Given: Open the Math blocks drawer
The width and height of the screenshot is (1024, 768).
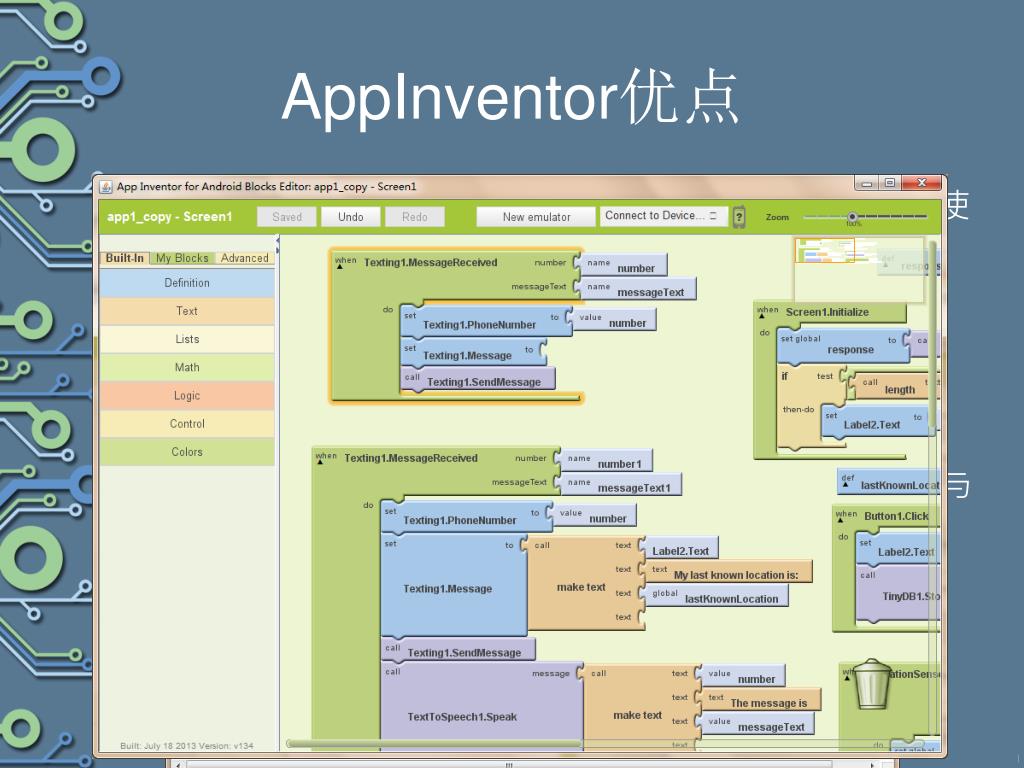Looking at the screenshot, I should [x=187, y=367].
